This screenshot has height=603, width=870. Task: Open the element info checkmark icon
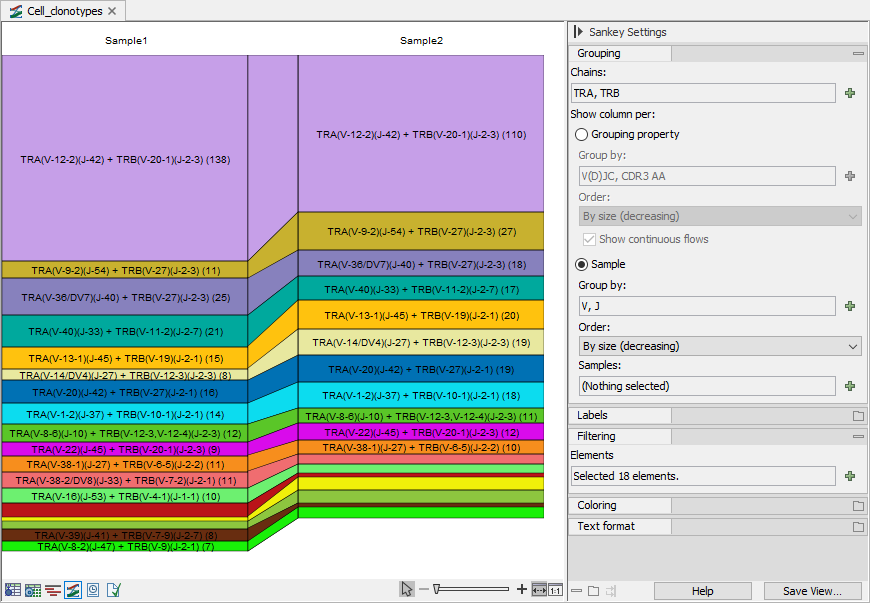pos(114,590)
